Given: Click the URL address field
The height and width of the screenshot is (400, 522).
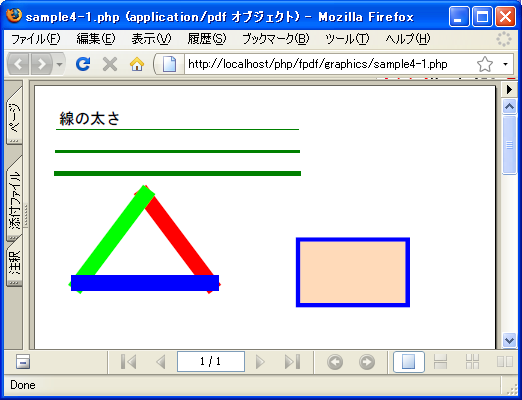Looking at the screenshot, I should coord(328,64).
